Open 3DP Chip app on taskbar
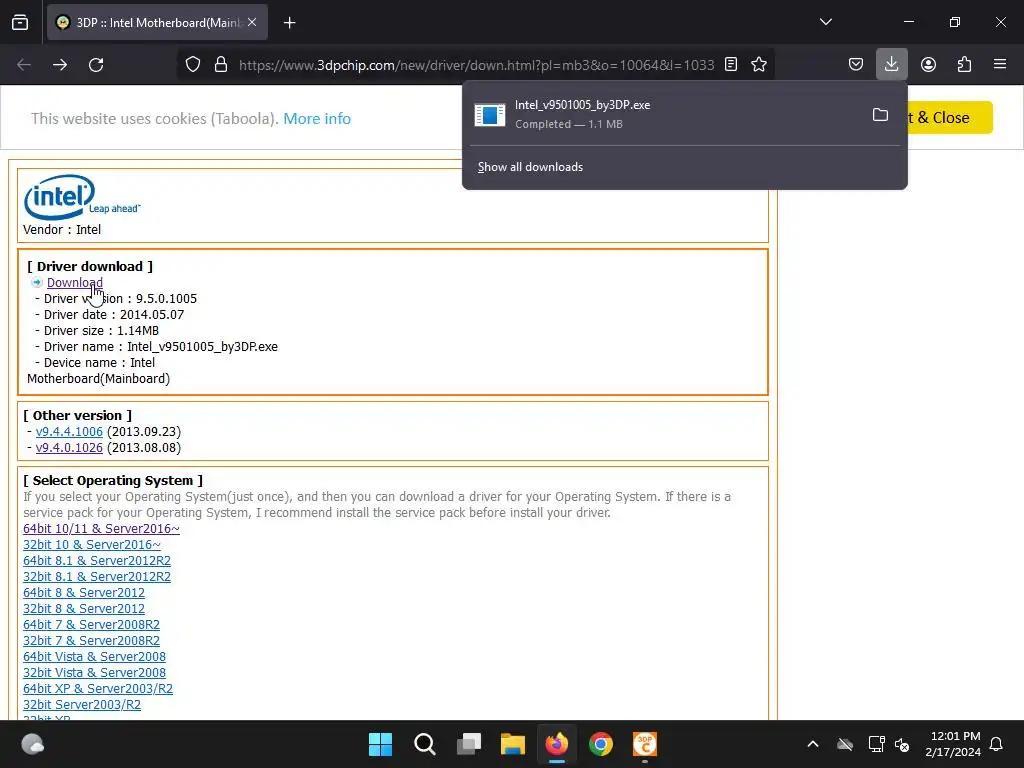The image size is (1024, 768). pyautogui.click(x=645, y=744)
